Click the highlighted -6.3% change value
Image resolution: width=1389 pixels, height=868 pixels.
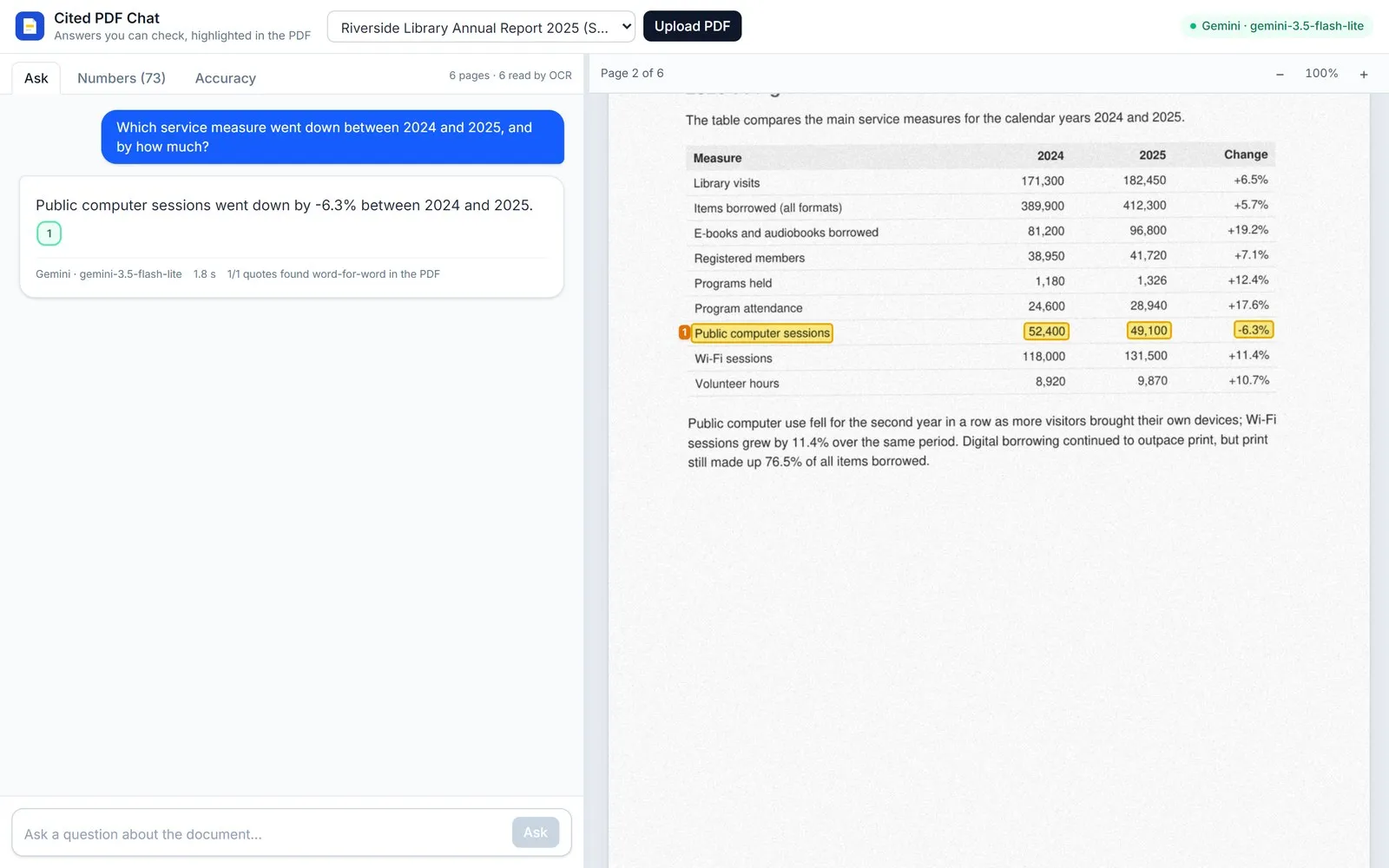[1254, 330]
